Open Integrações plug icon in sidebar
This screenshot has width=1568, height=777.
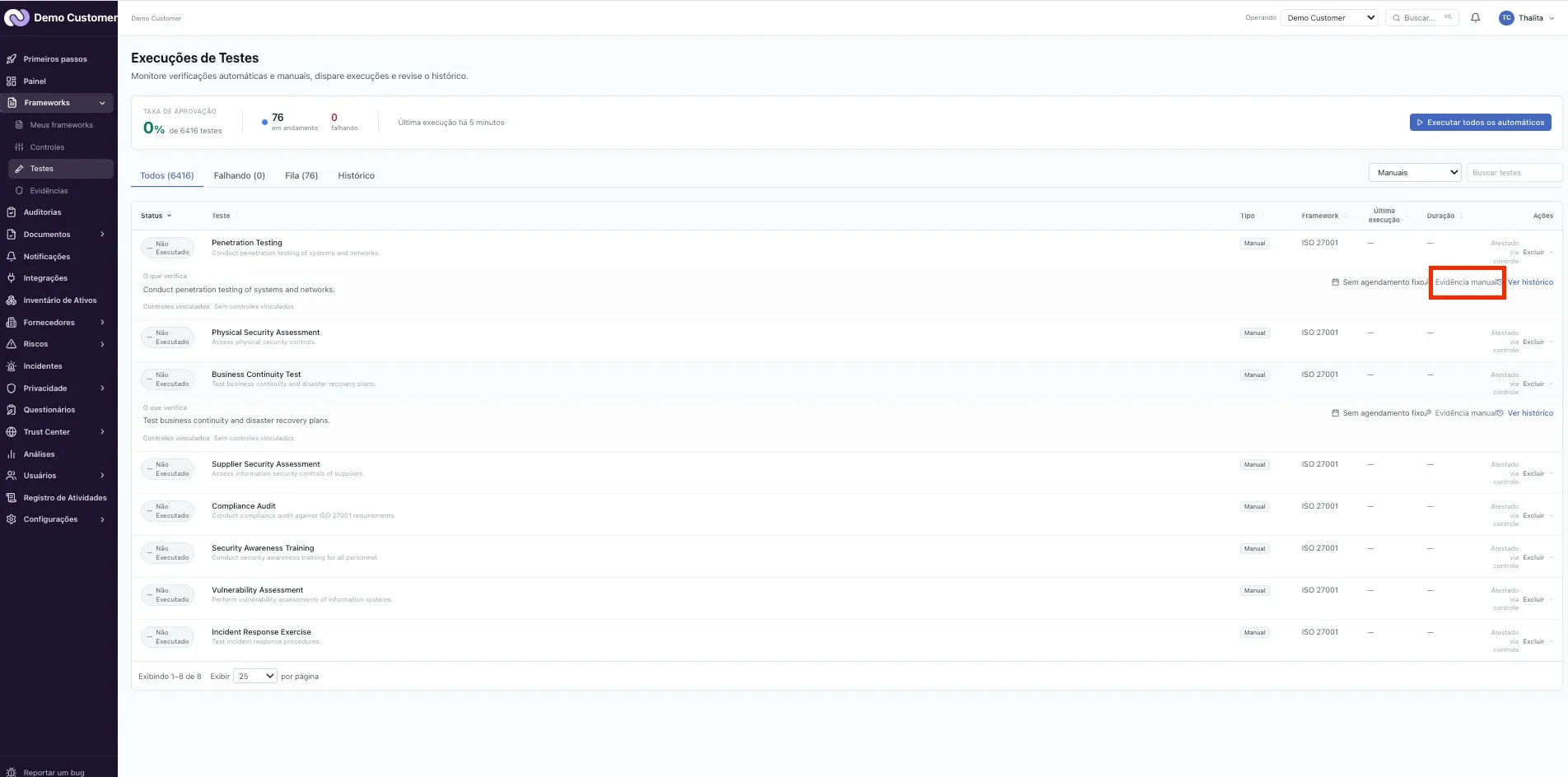tap(12, 278)
